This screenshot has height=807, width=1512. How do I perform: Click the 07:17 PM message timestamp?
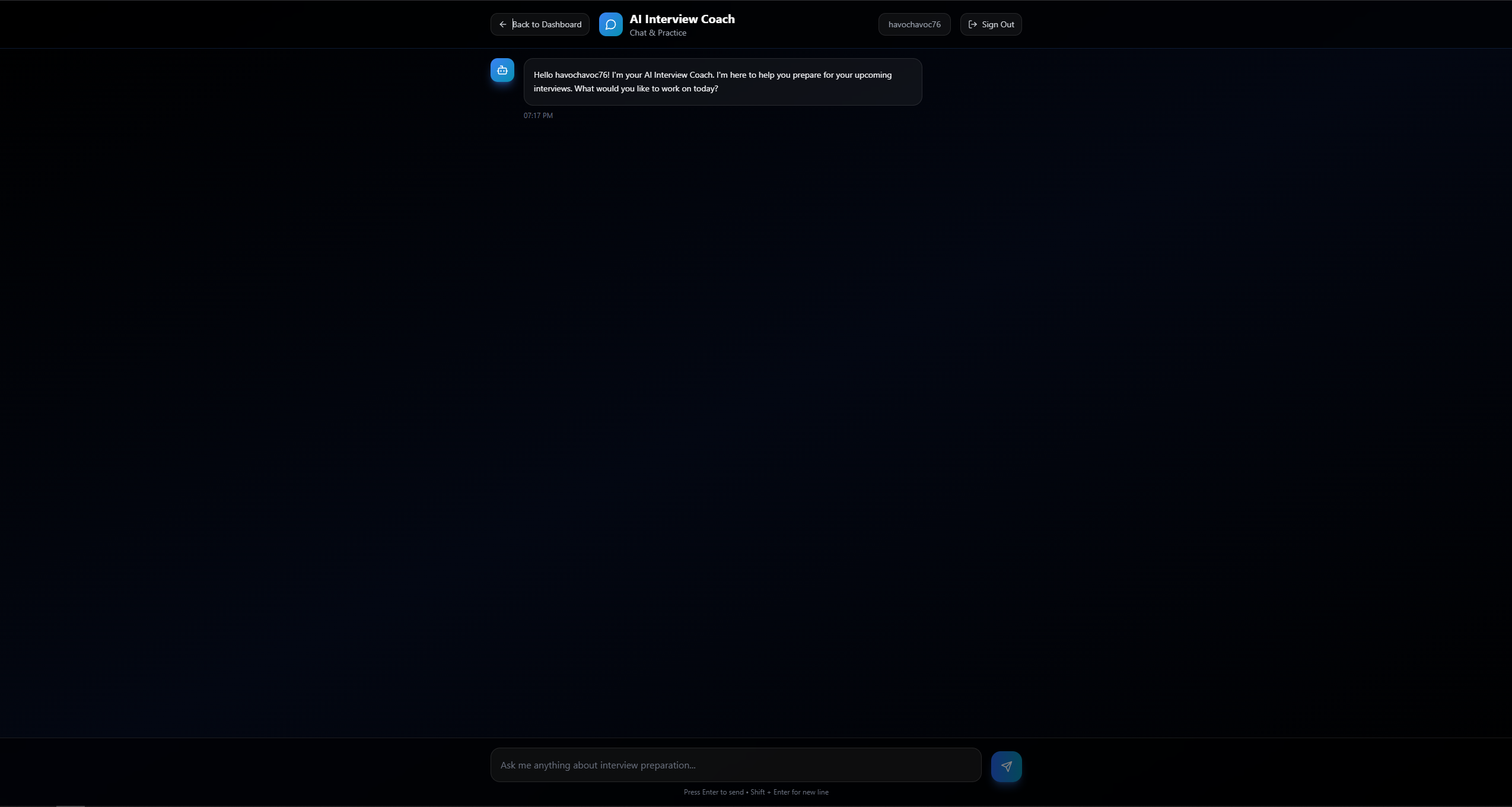[x=538, y=116]
